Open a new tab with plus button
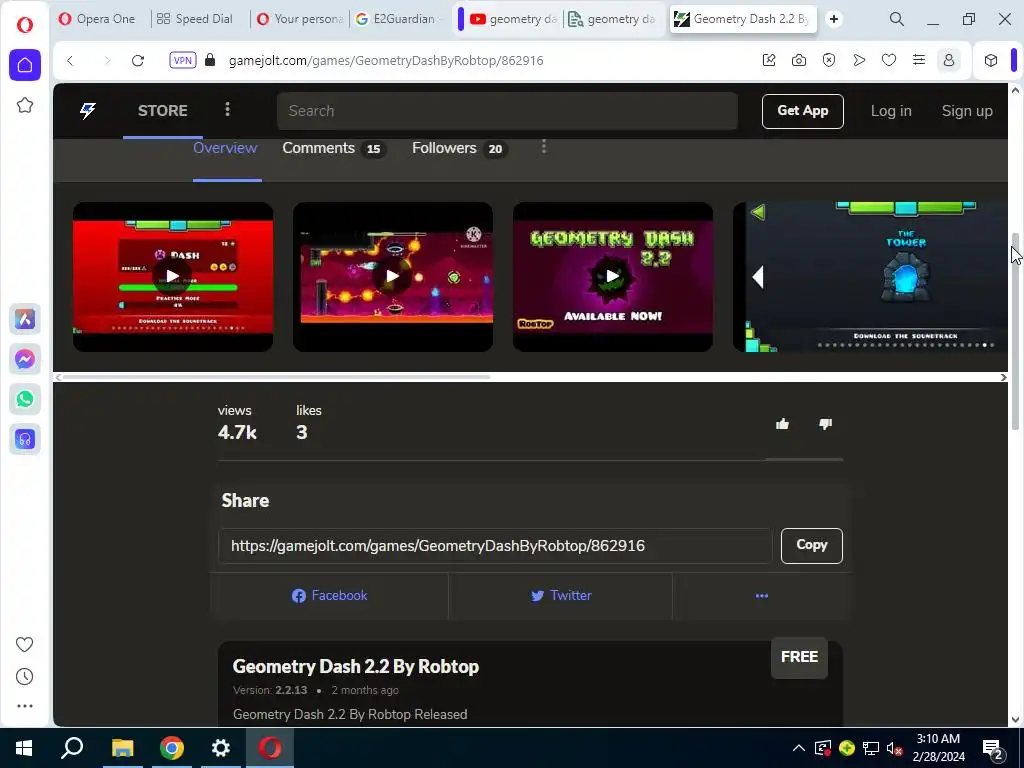This screenshot has height=768, width=1024. coord(834,19)
